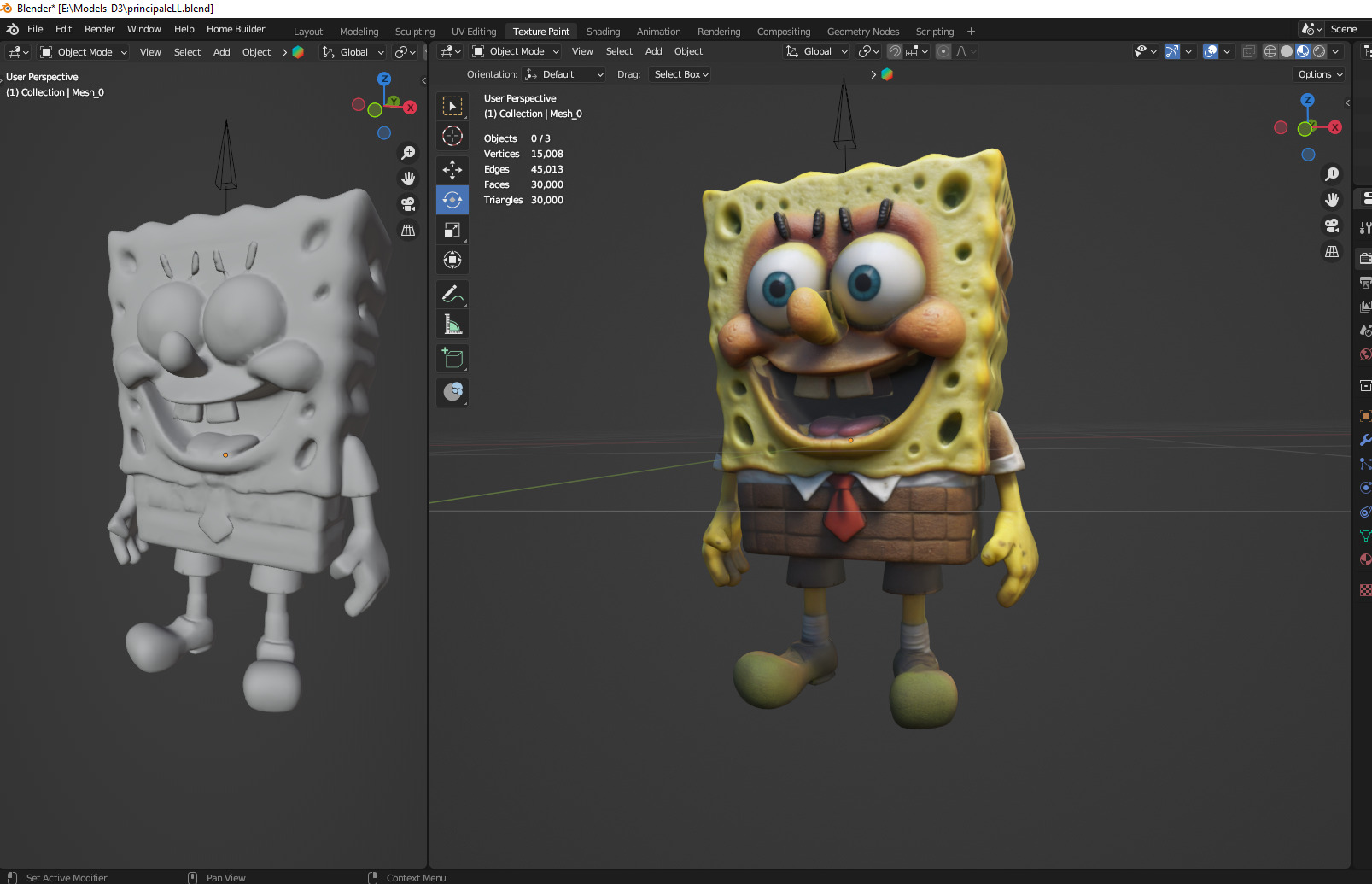The height and width of the screenshot is (884, 1372).
Task: Switch to material preview shading
Action: pos(1303,51)
